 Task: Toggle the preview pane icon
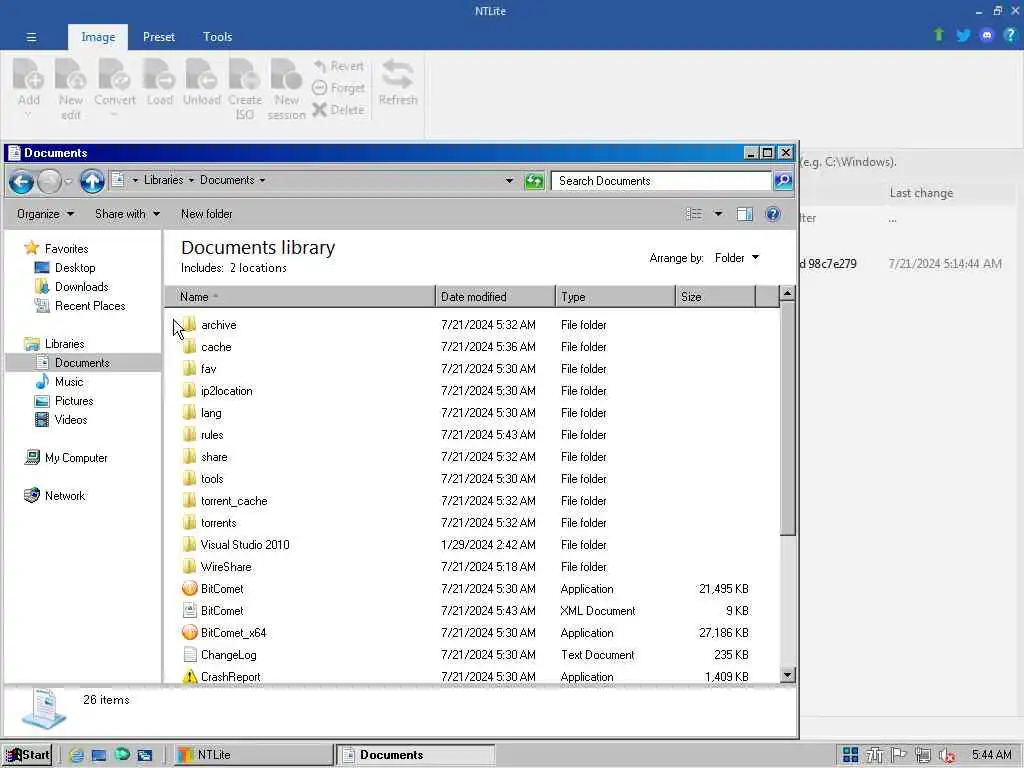(744, 214)
